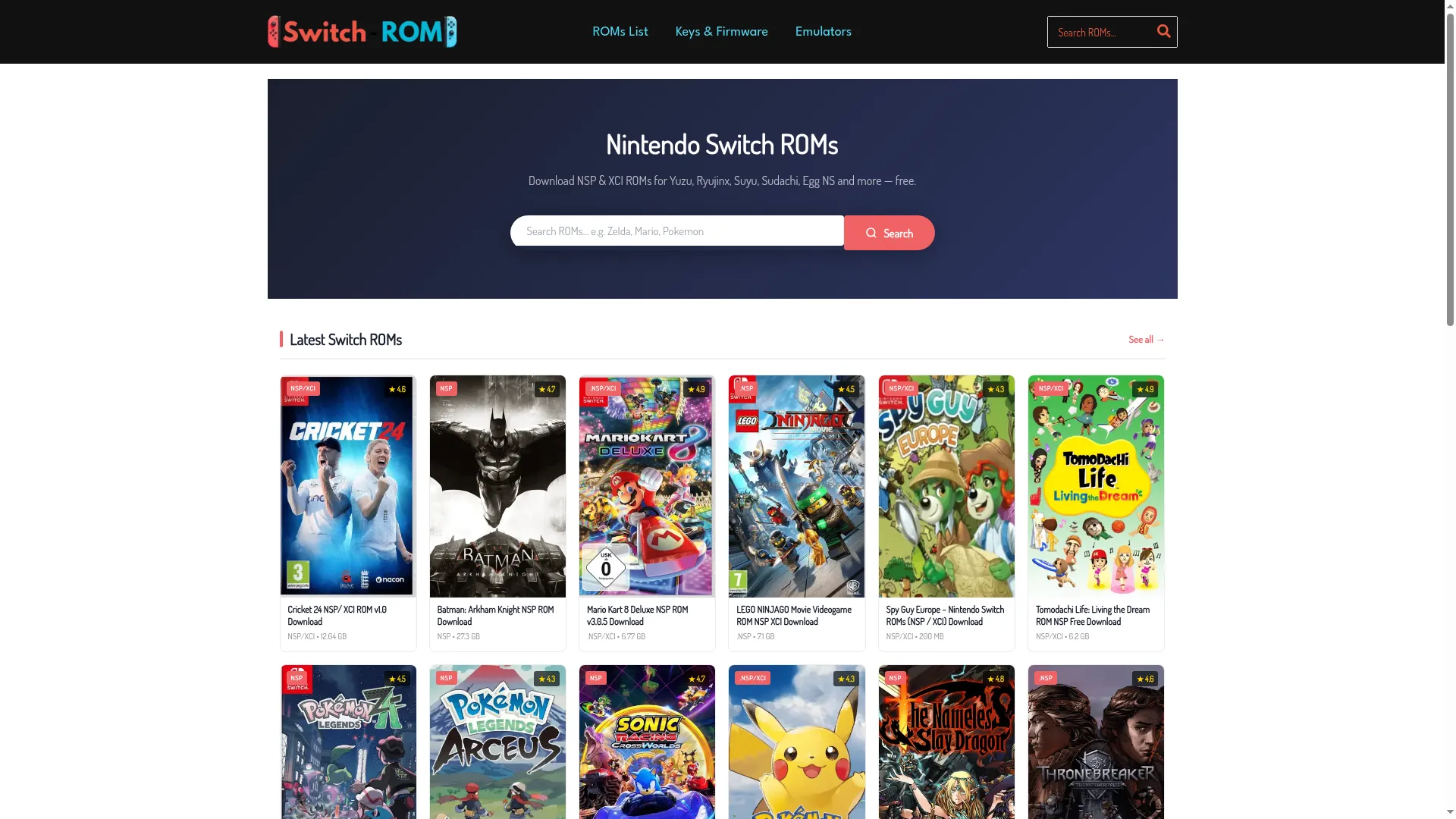Open the Batman Arkham Knight cover
1456x819 pixels.
[x=497, y=486]
